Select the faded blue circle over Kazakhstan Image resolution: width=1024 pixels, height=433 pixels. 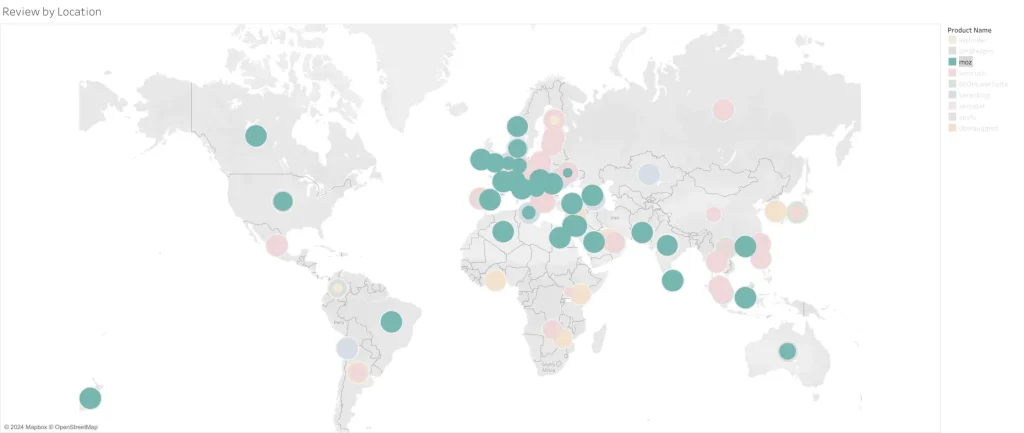(x=648, y=174)
